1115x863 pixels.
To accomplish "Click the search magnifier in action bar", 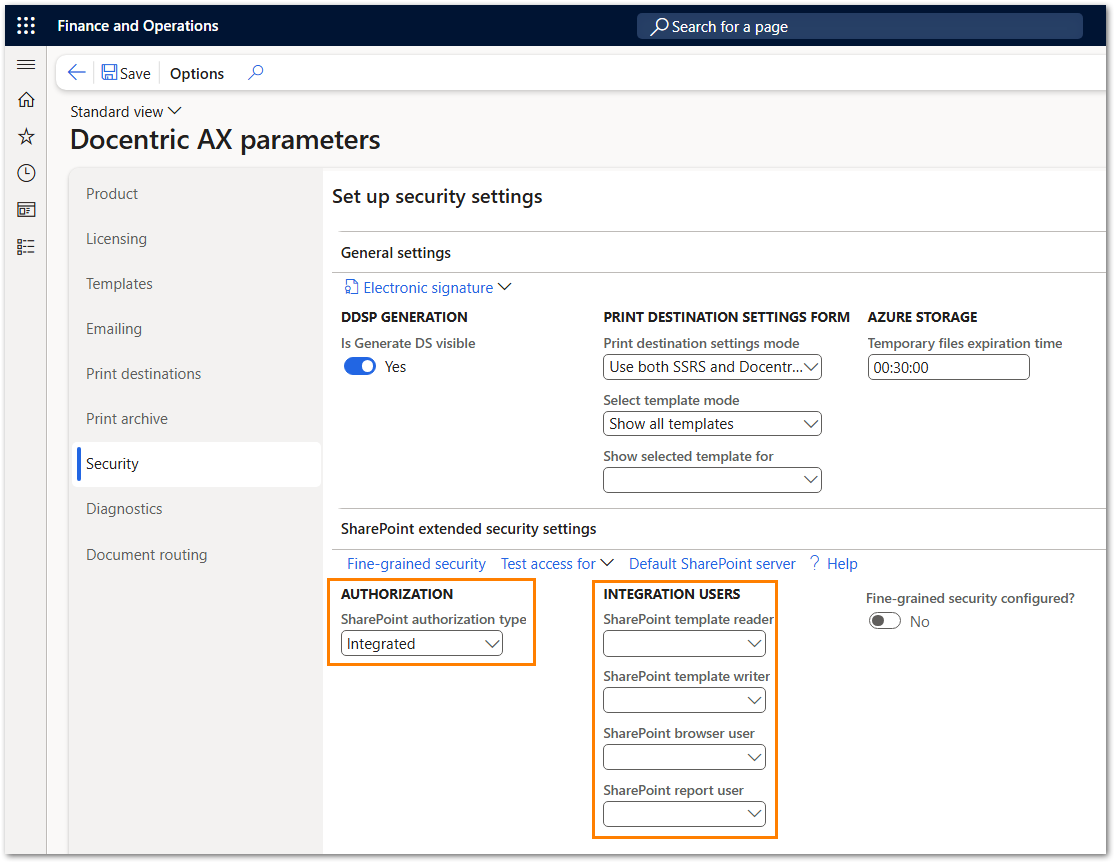I will pyautogui.click(x=255, y=72).
